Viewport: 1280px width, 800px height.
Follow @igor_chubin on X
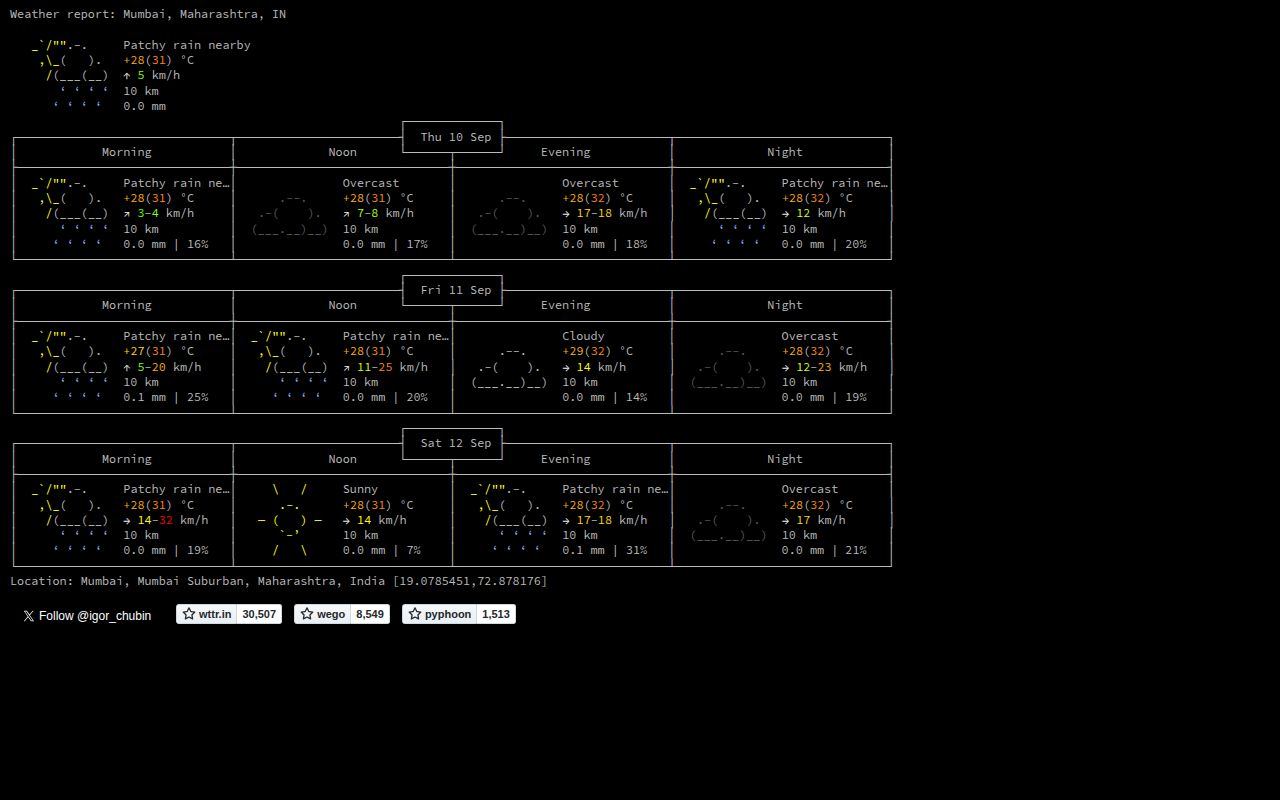click(87, 615)
